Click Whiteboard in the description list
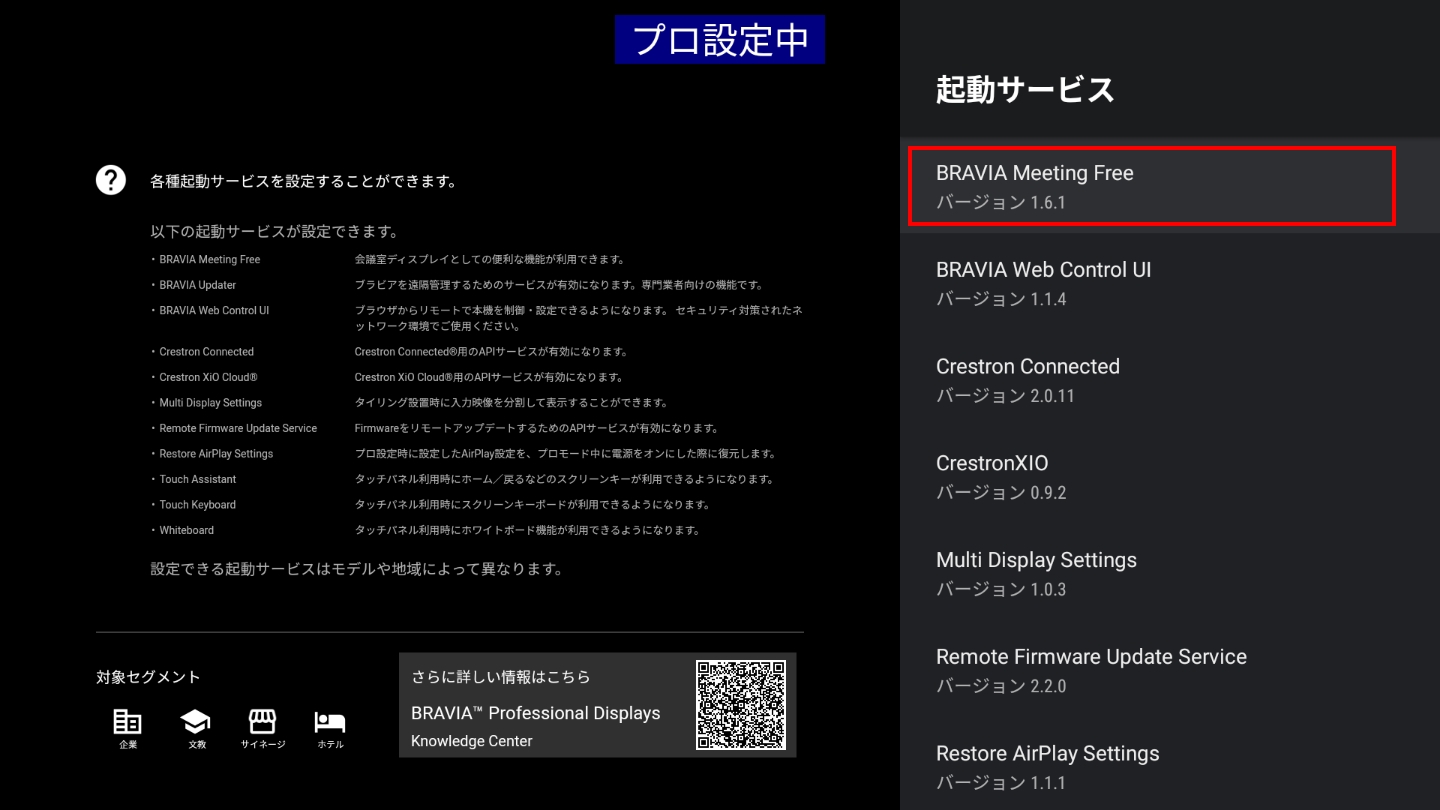1440x810 pixels. tap(186, 530)
